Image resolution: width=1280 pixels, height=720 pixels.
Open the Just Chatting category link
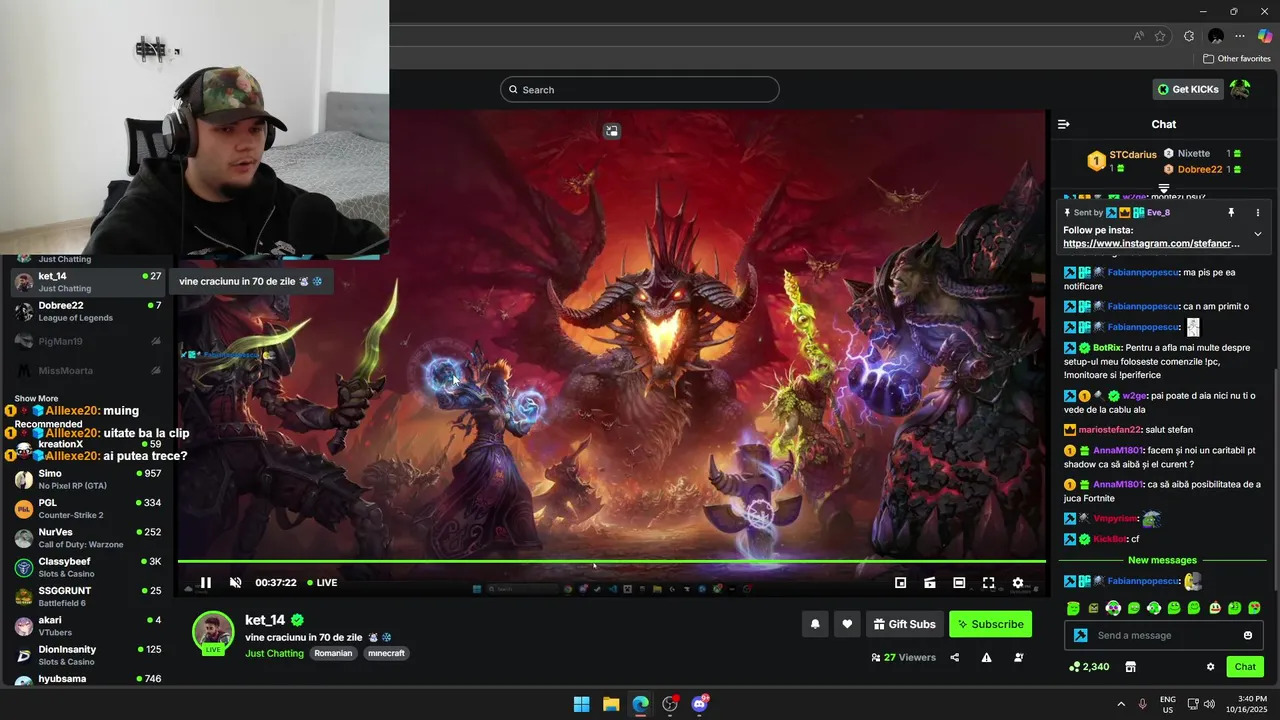pos(274,653)
